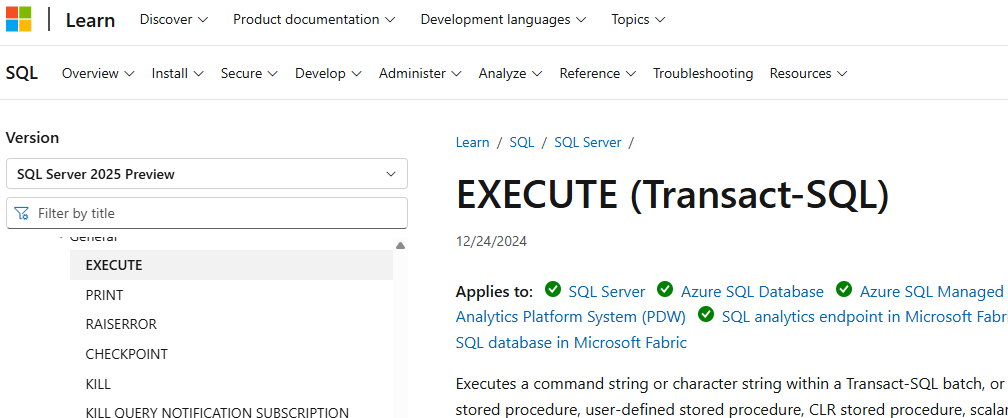Click the EXECUTE (Transact-SQL) page title
1008x418 pixels.
(673, 194)
